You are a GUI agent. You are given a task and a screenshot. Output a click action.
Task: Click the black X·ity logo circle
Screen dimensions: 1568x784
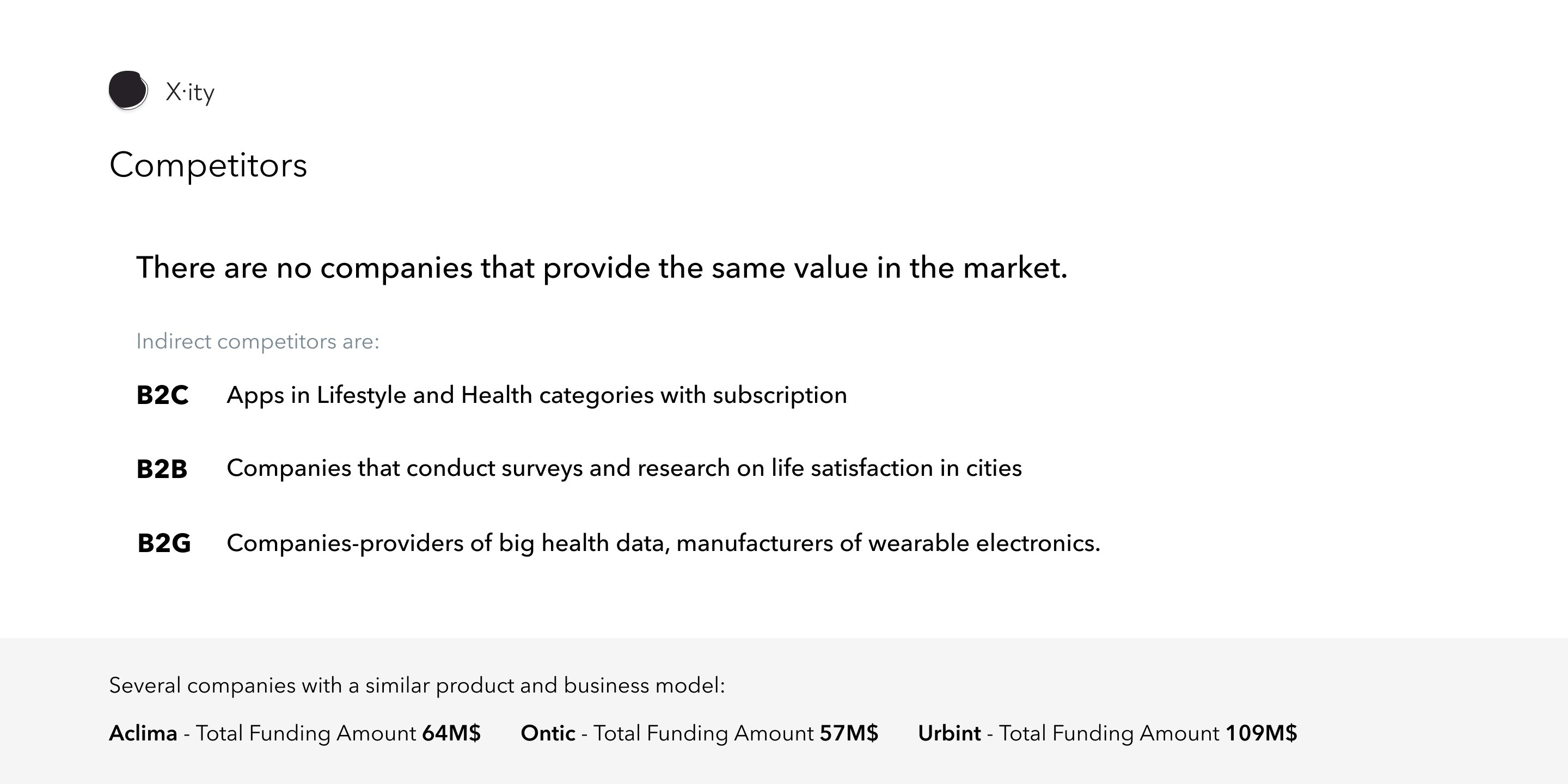click(128, 91)
